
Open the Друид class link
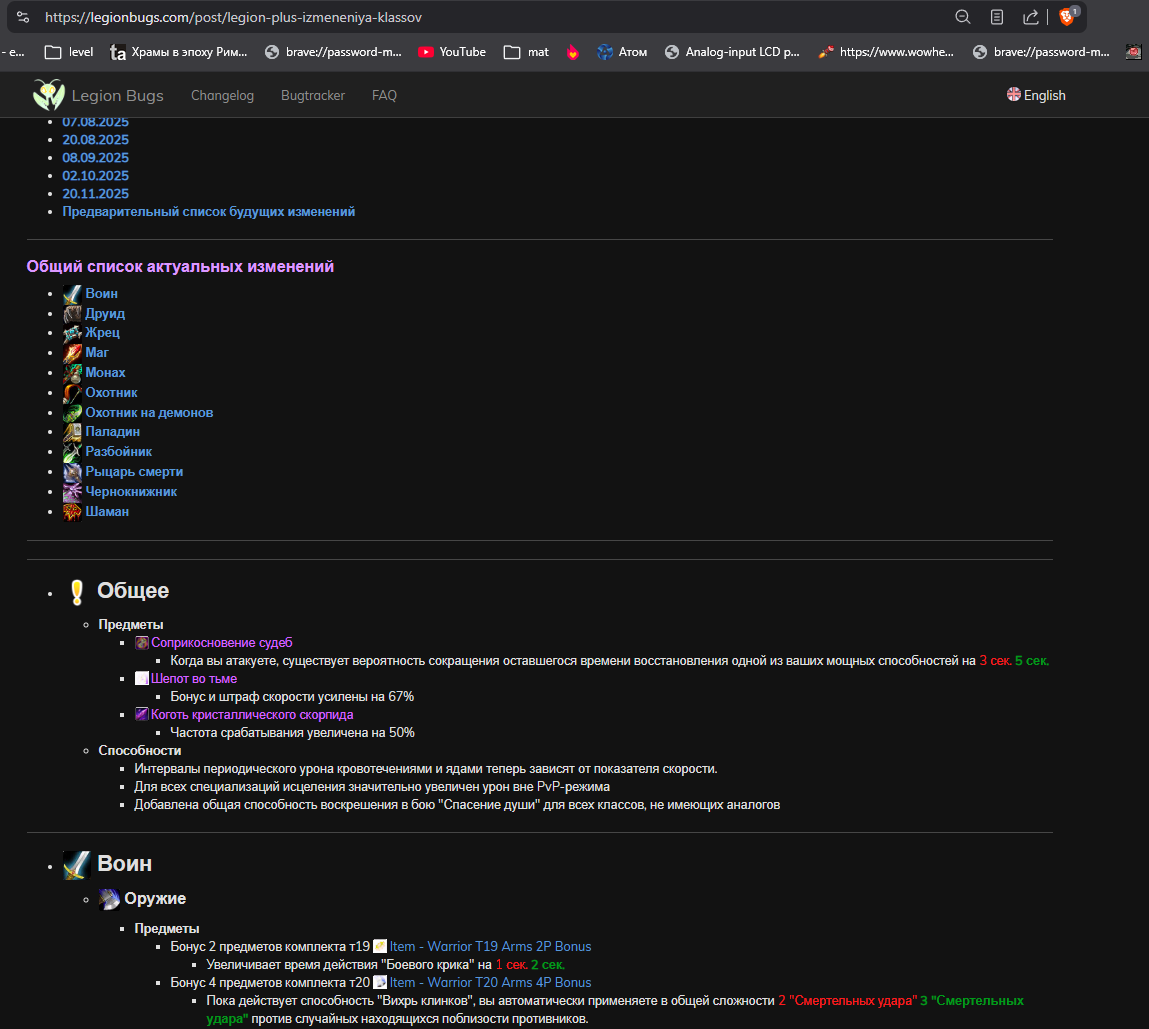coord(105,314)
